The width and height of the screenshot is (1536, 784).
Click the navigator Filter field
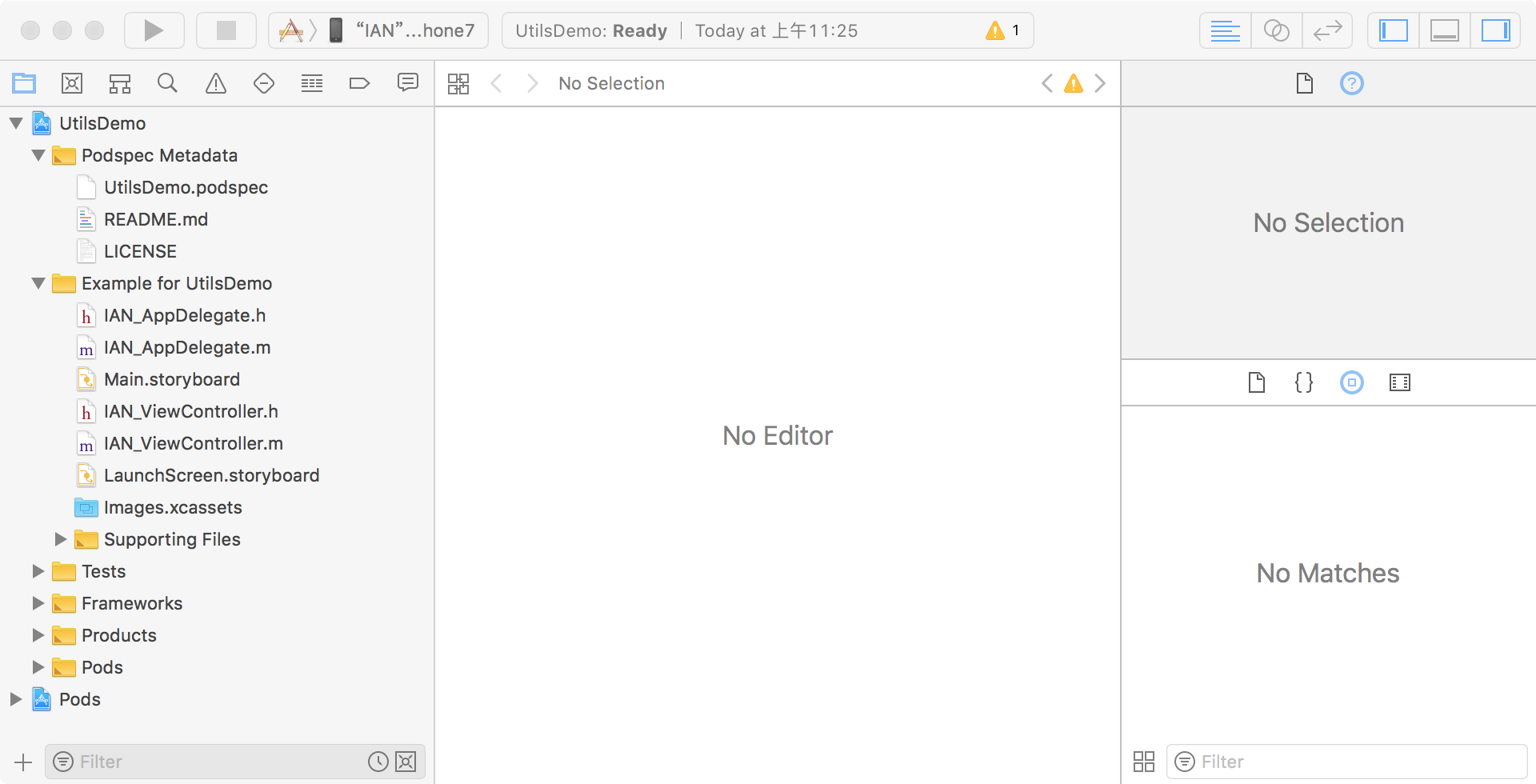click(235, 762)
